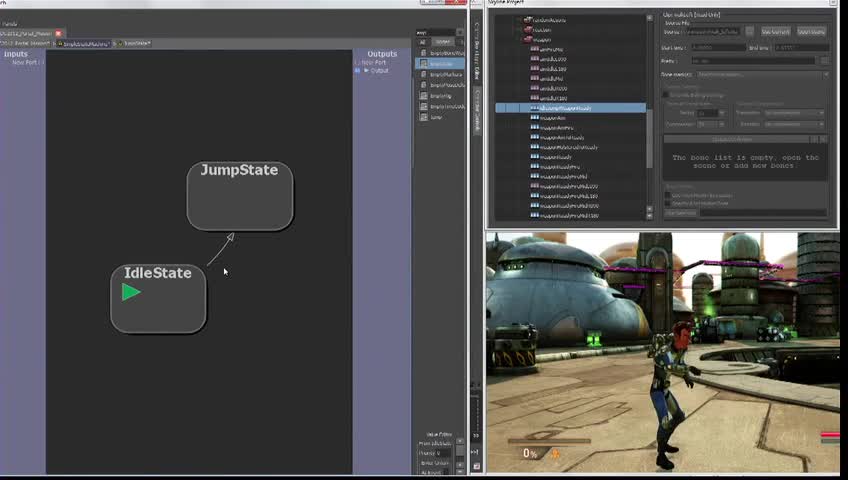Viewport: 848px width, 480px height.
Task: Click the icon of the highlighted palette item
Action: point(423,64)
